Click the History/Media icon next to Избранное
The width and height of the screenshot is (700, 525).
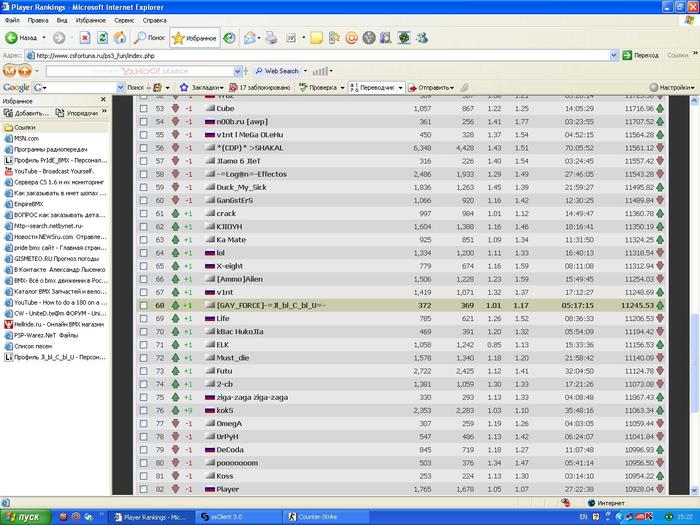(229, 38)
